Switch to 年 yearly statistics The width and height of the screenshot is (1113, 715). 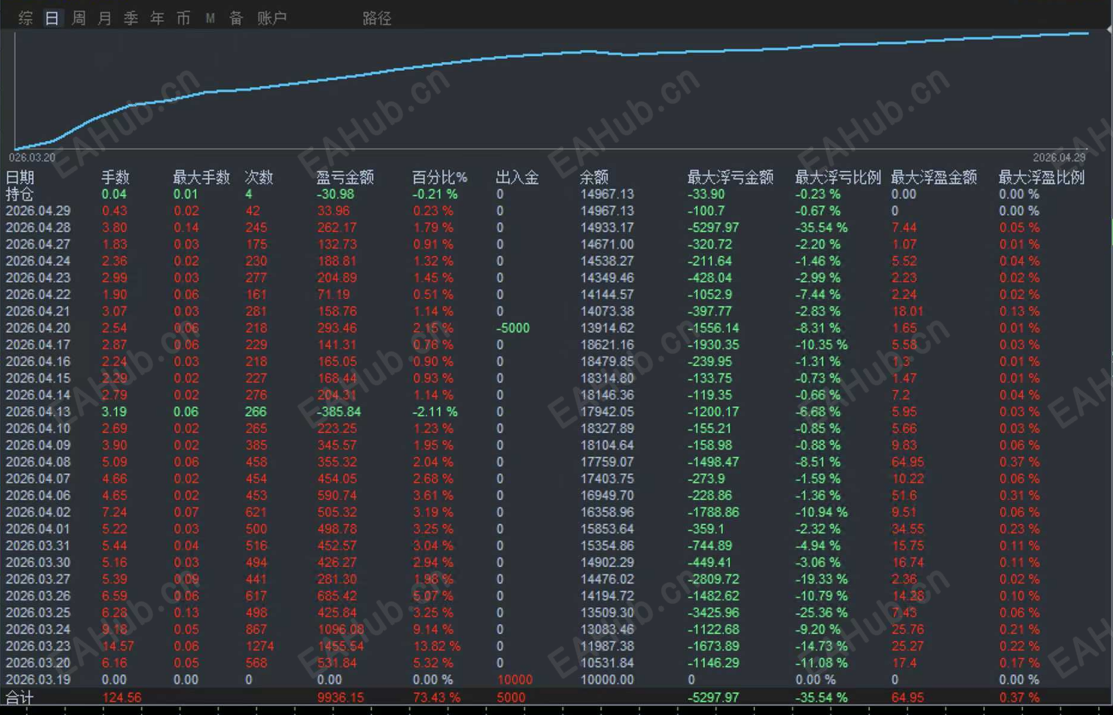155,17
